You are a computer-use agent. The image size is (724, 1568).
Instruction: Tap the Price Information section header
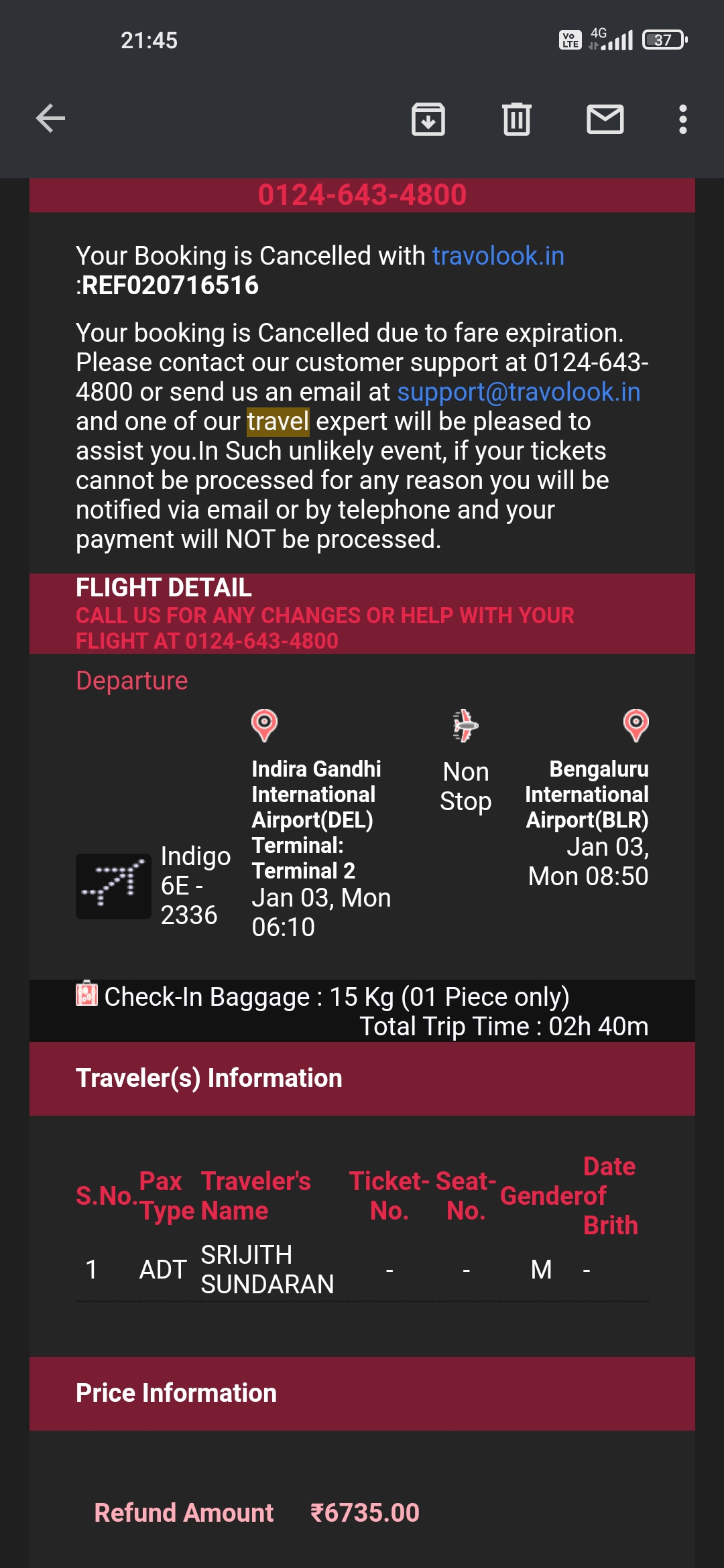pyautogui.click(x=176, y=1393)
